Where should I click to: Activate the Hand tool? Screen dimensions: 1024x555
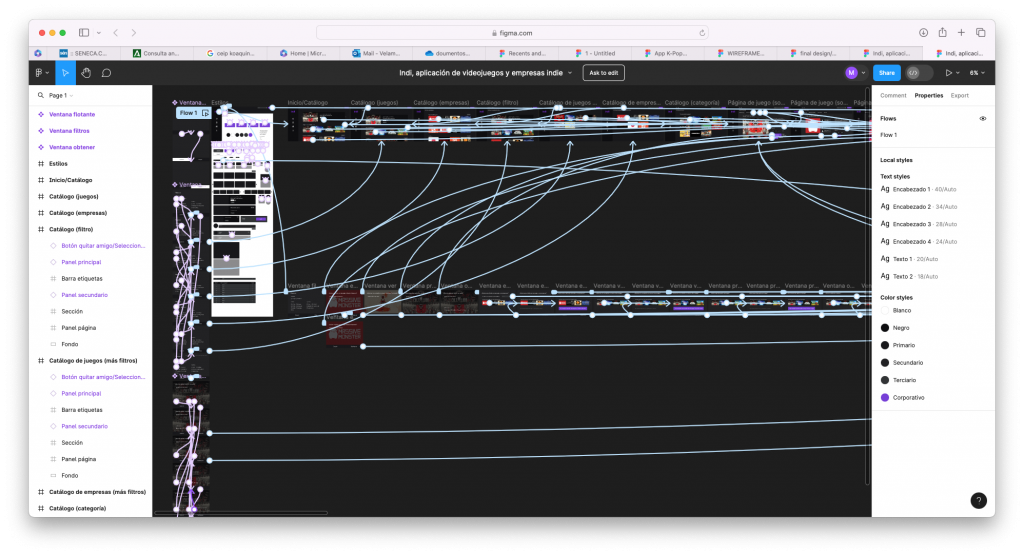click(86, 73)
